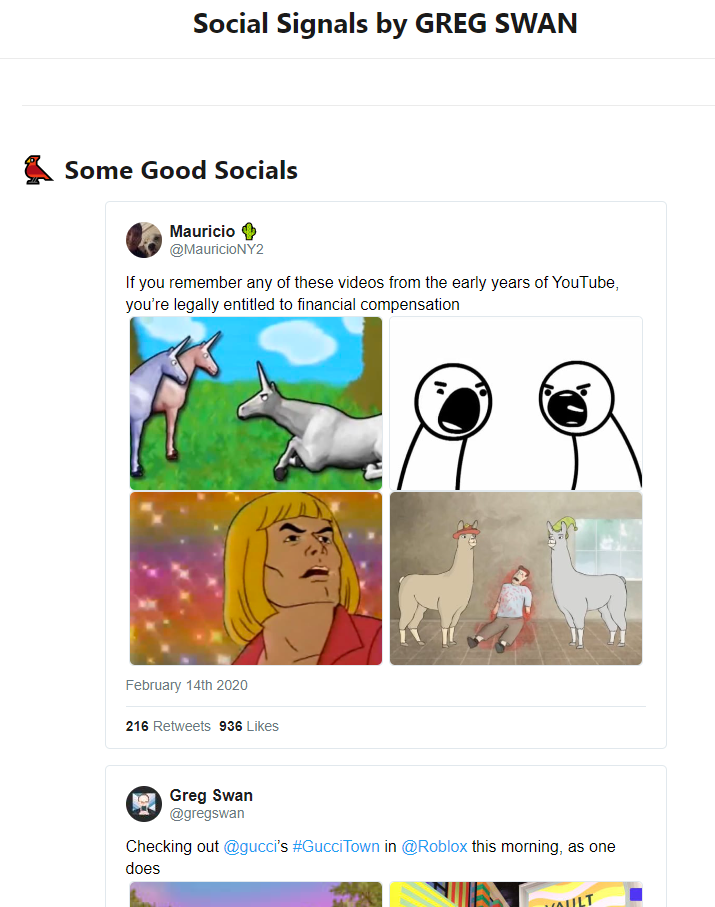Click the February 14th 2020 date
This screenshot has width=715, height=907.
tap(187, 685)
